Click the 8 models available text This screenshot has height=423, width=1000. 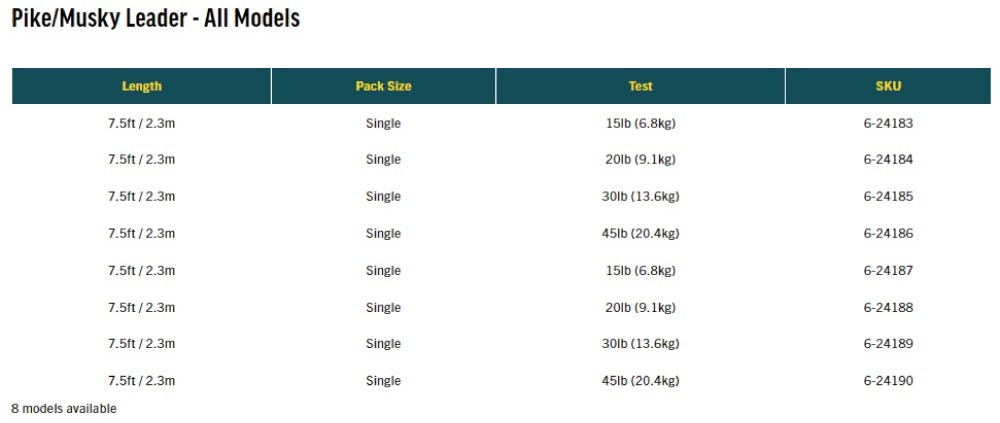64,408
